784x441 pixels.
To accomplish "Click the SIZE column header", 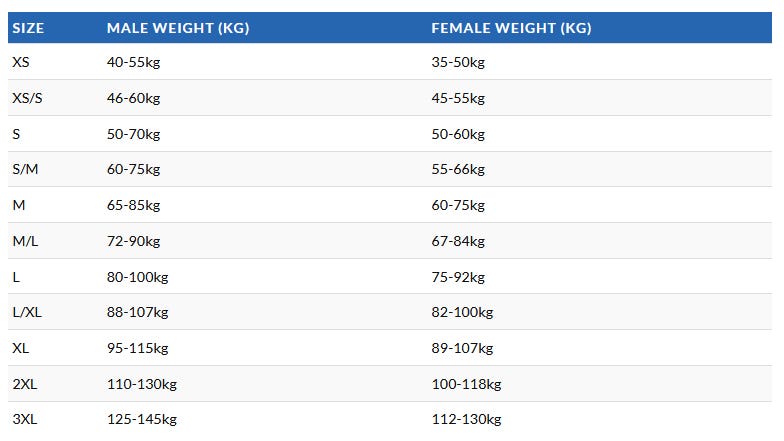I will (28, 28).
